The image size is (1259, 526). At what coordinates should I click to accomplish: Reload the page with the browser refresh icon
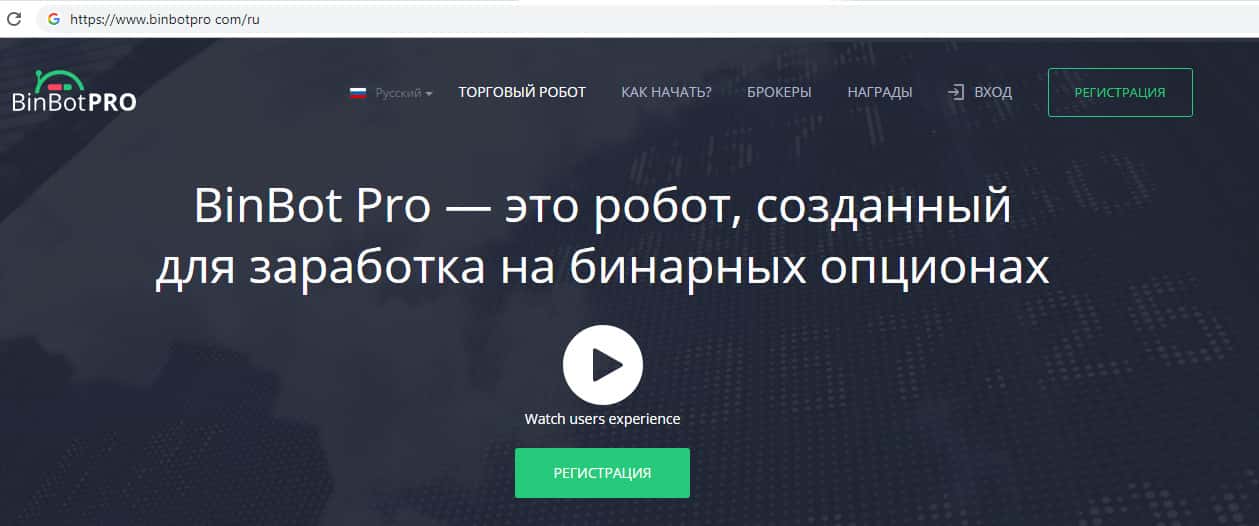[14, 19]
